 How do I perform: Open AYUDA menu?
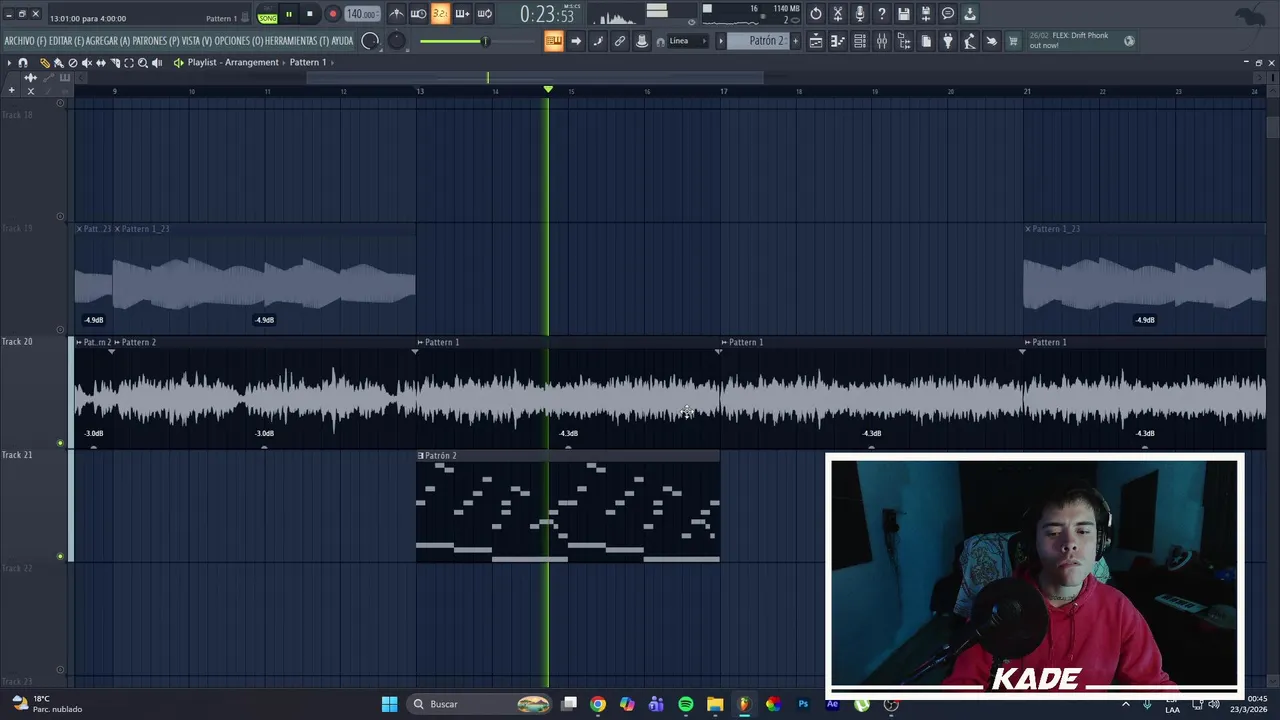pos(343,41)
